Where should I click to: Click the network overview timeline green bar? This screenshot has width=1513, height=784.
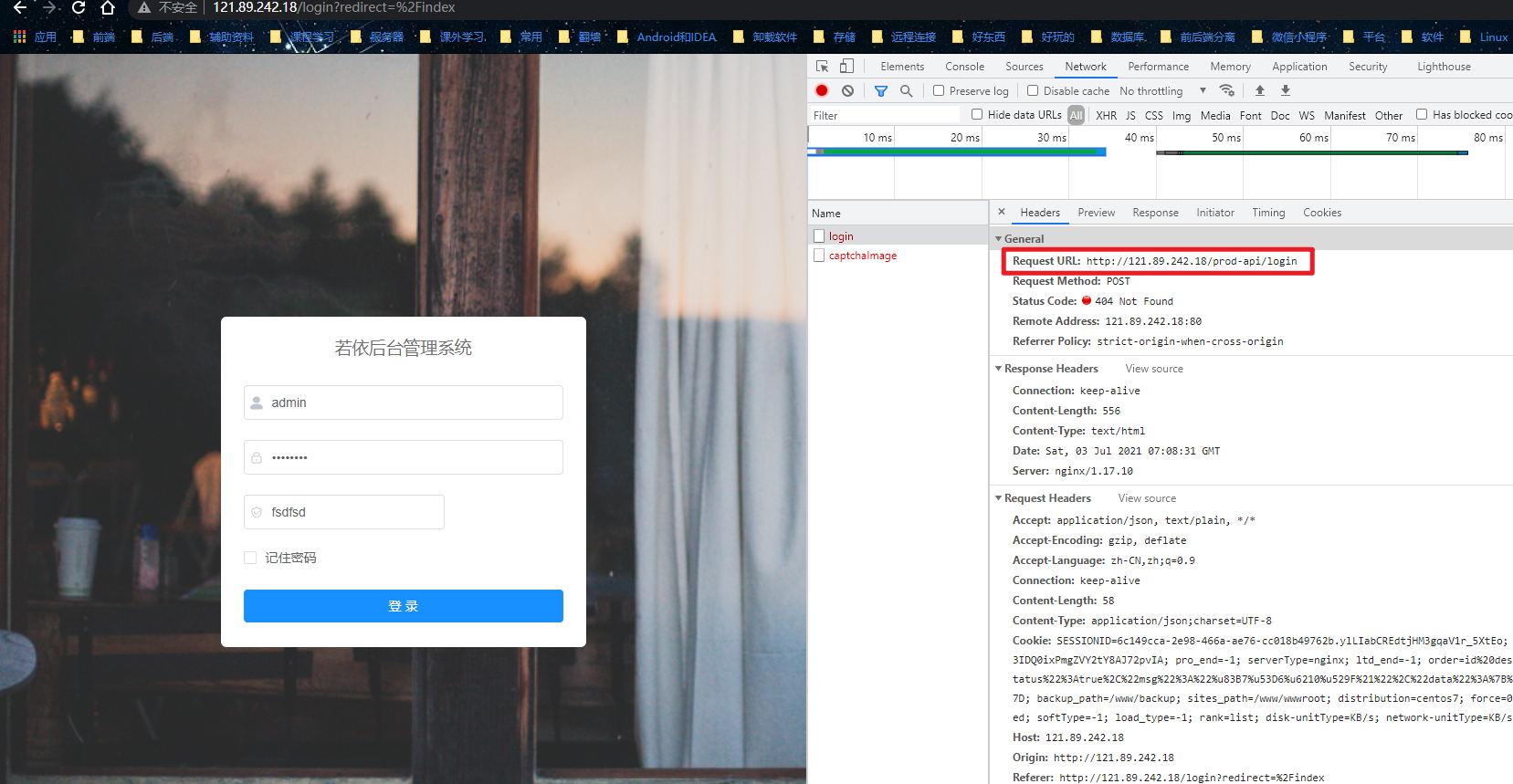click(x=957, y=152)
